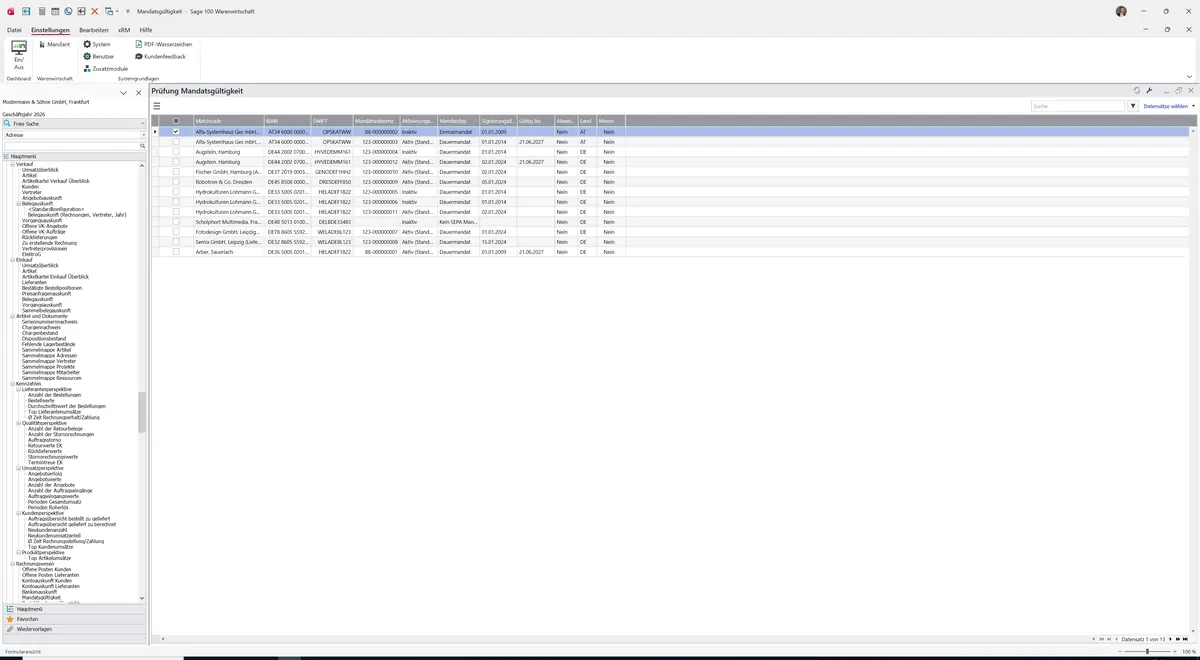Open the hamburger menu above the table
Screen dimensions: 1200x660
(x=157, y=106)
